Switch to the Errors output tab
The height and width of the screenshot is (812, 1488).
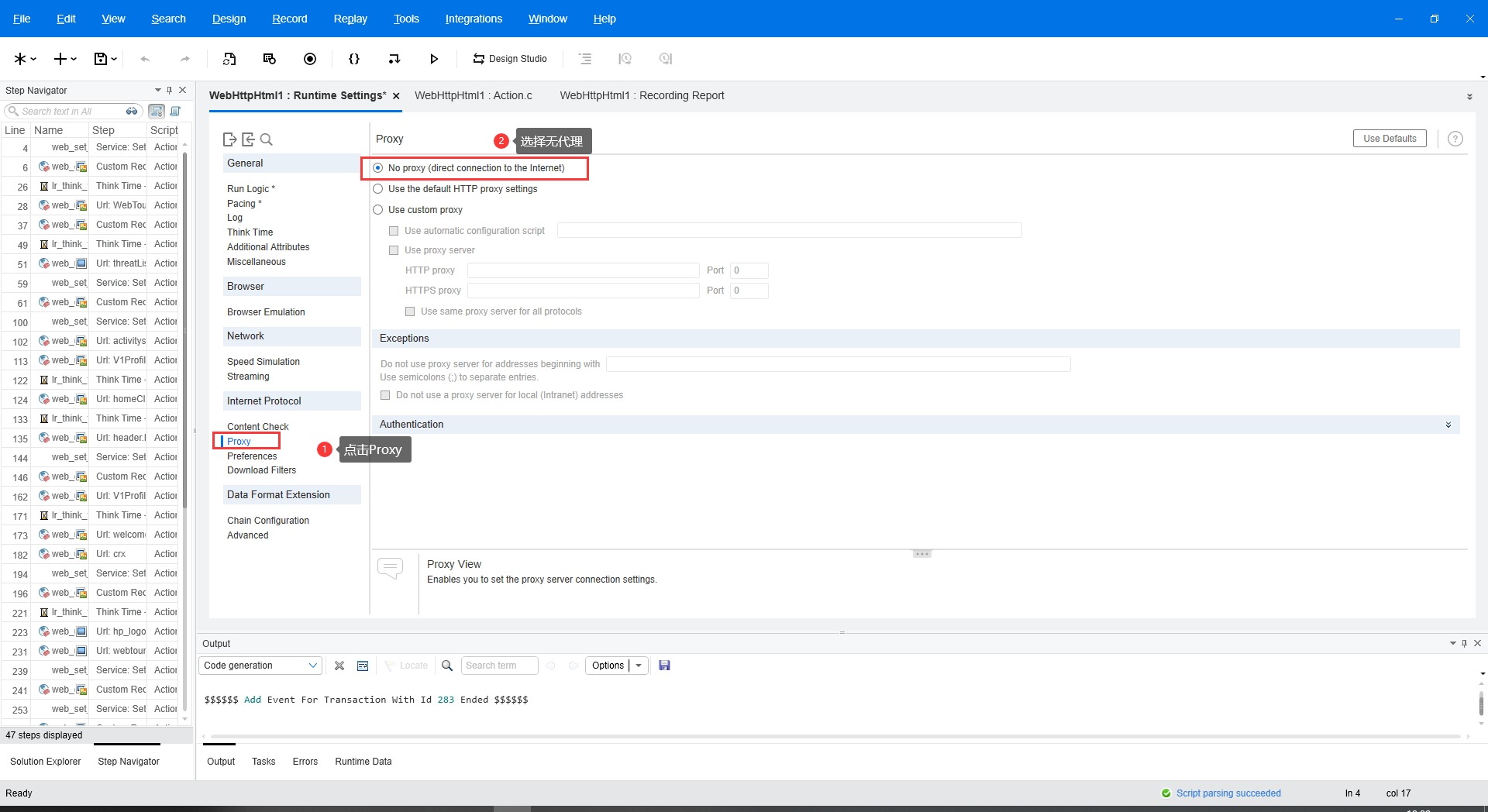click(305, 762)
